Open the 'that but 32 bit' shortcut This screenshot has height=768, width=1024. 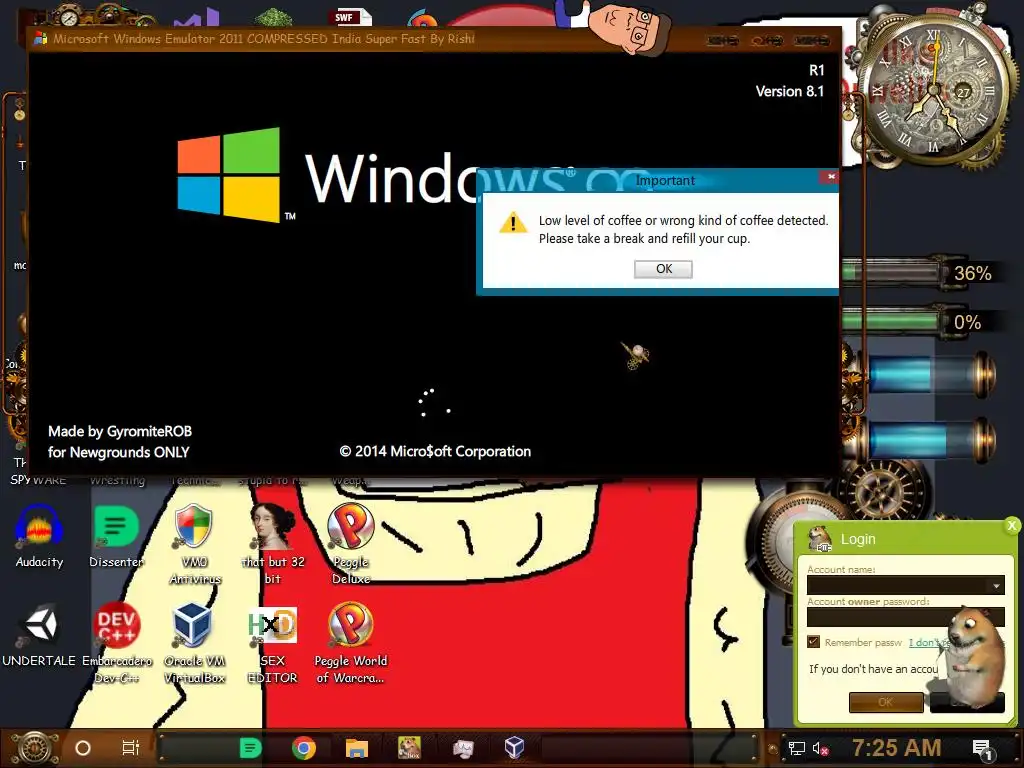273,544
